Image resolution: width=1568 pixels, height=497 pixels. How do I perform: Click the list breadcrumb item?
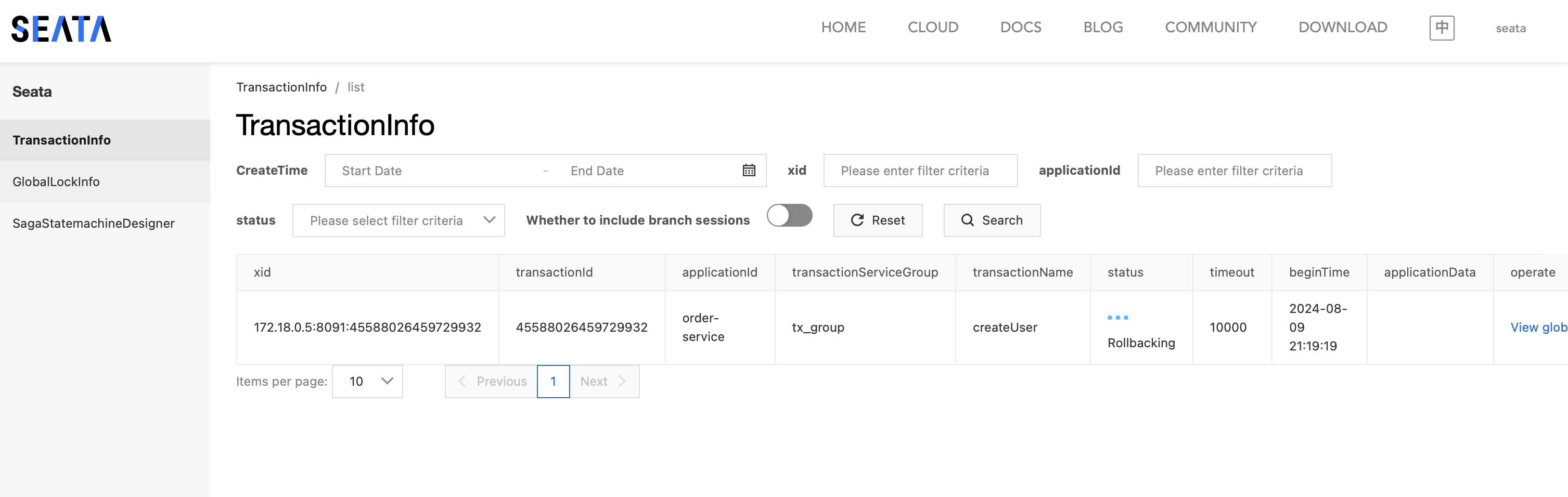(x=355, y=87)
